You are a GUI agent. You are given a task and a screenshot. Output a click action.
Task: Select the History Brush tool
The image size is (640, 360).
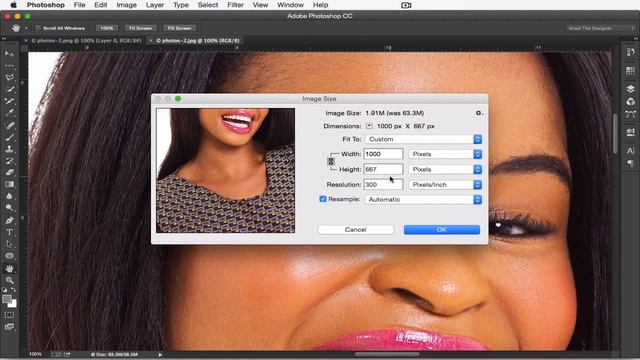pos(9,161)
